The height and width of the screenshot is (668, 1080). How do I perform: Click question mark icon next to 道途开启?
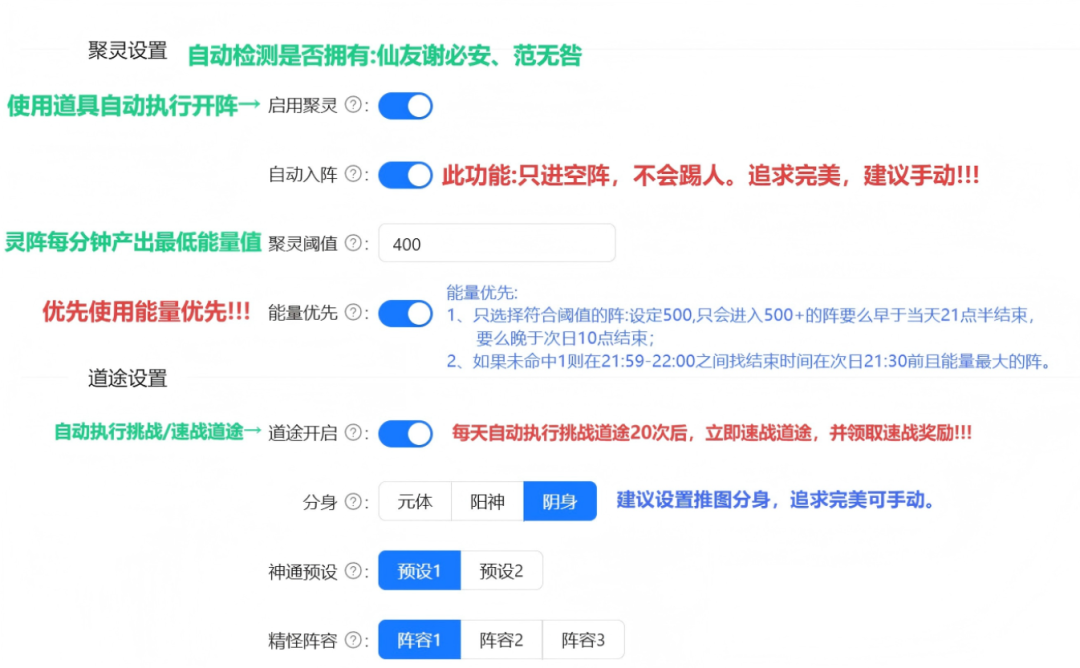pos(352,433)
